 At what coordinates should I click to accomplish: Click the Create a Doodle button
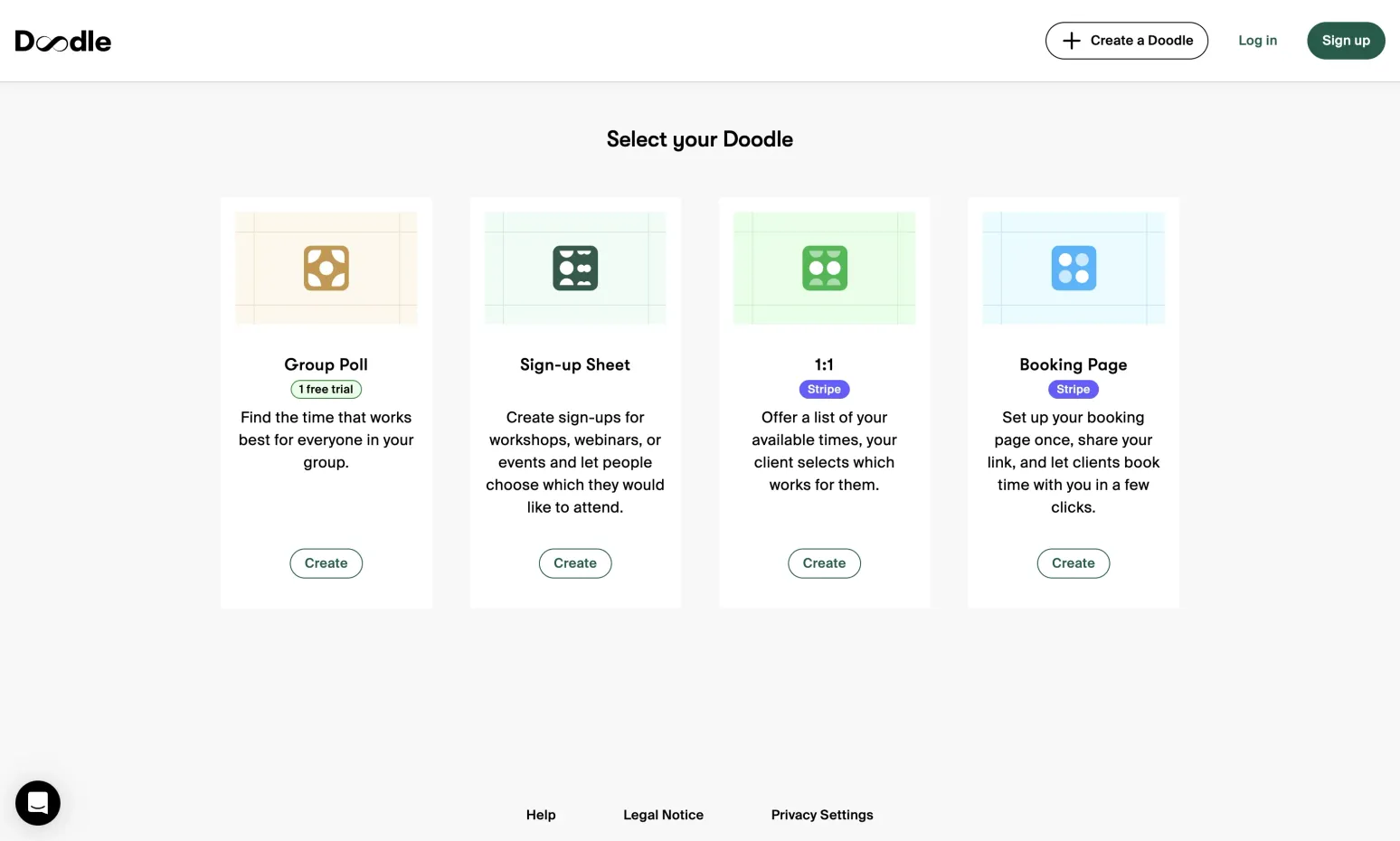click(x=1127, y=41)
